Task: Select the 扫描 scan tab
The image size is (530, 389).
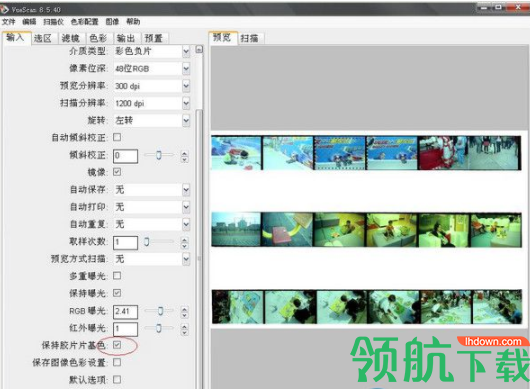Action: pos(249,39)
